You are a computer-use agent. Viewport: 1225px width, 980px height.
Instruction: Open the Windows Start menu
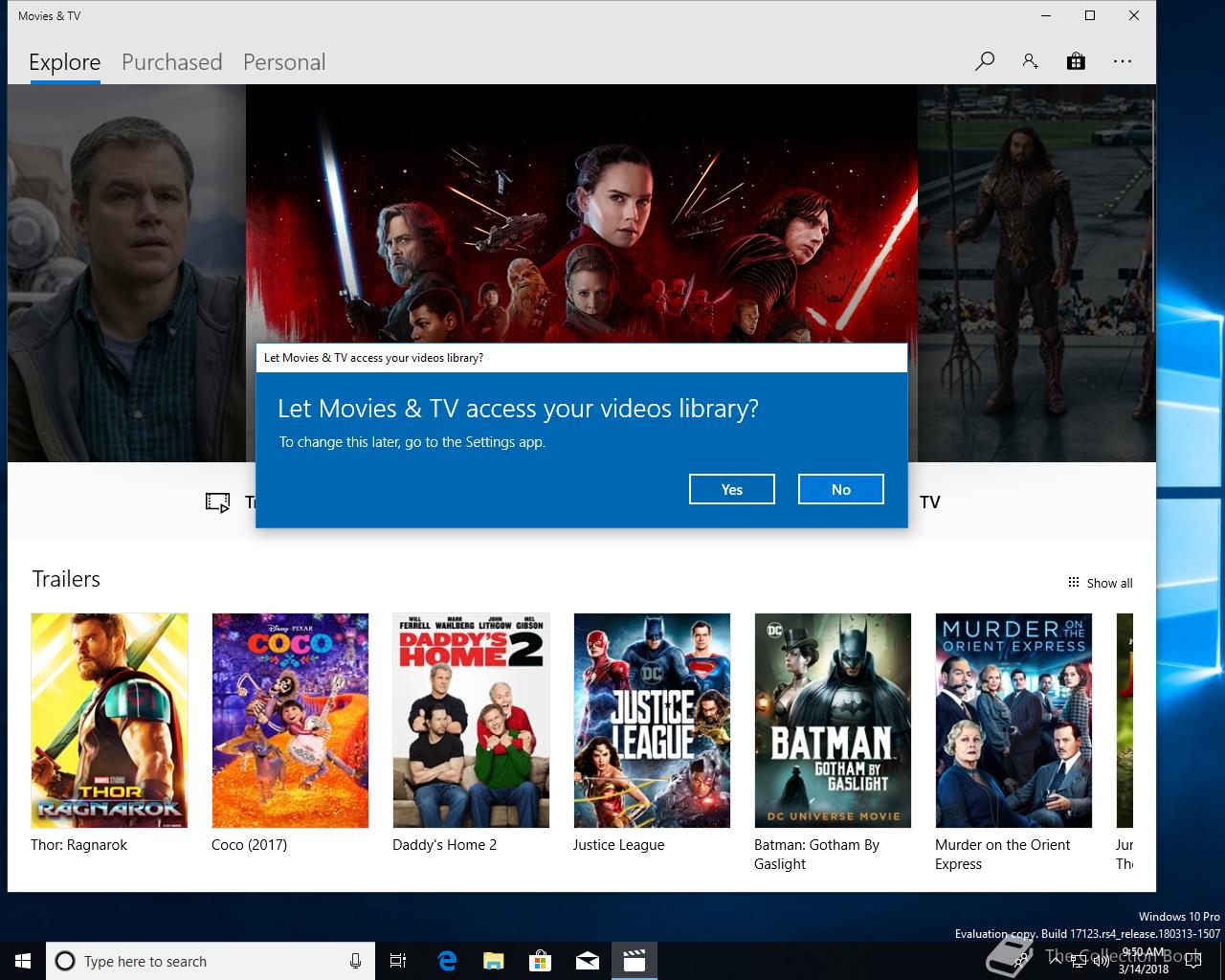[23, 961]
